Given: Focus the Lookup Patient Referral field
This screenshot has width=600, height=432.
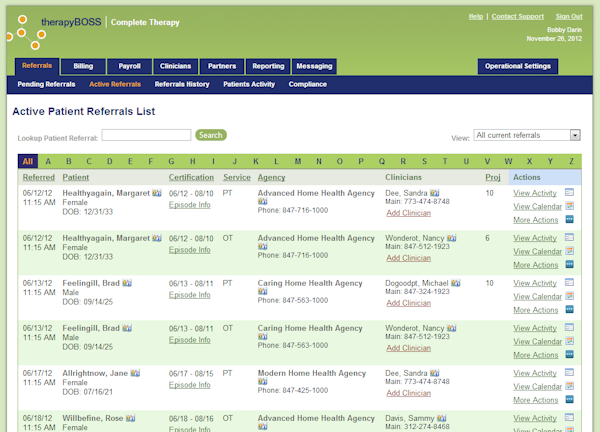Looking at the screenshot, I should pos(146,135).
